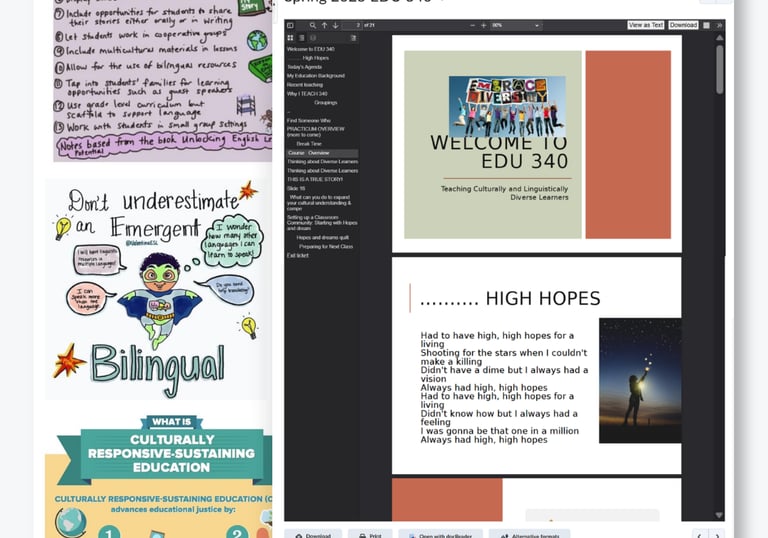Open outline item Welcome to EDU 340
Screen dimensions: 768x538
(311, 49)
